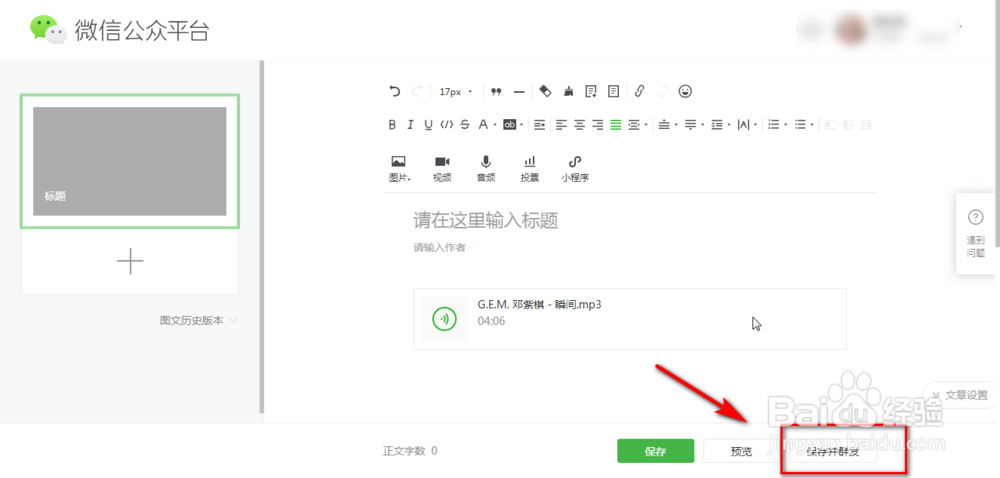Open the letter spacing |A| dropdown
This screenshot has width=1000, height=478.
[747, 125]
